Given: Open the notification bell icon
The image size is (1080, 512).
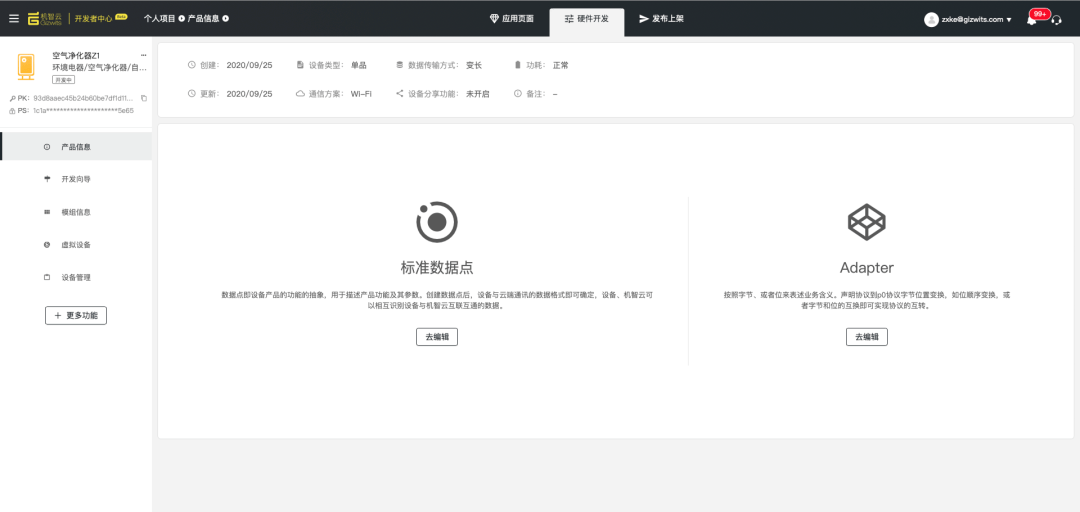Looking at the screenshot, I should 1031,20.
